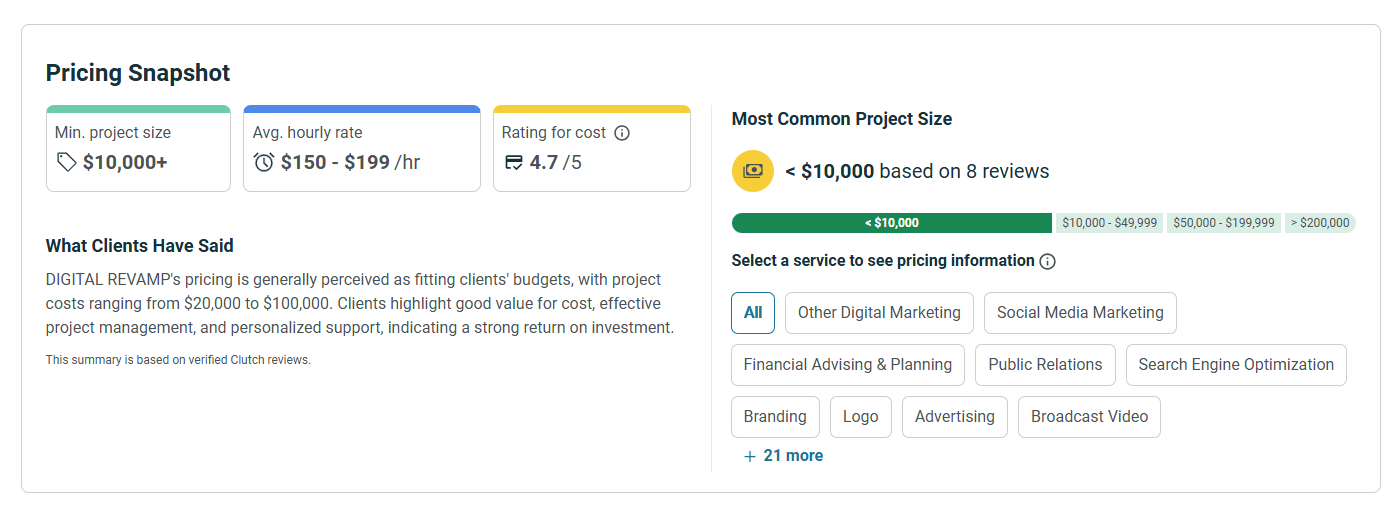
Task: Click the info icon beside Rating for cost
Action: click(622, 133)
